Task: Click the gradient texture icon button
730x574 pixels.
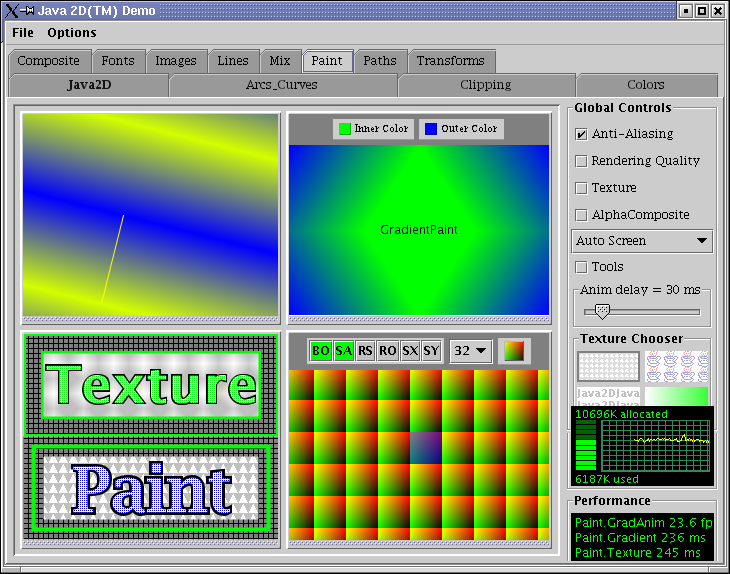Action: [x=515, y=351]
